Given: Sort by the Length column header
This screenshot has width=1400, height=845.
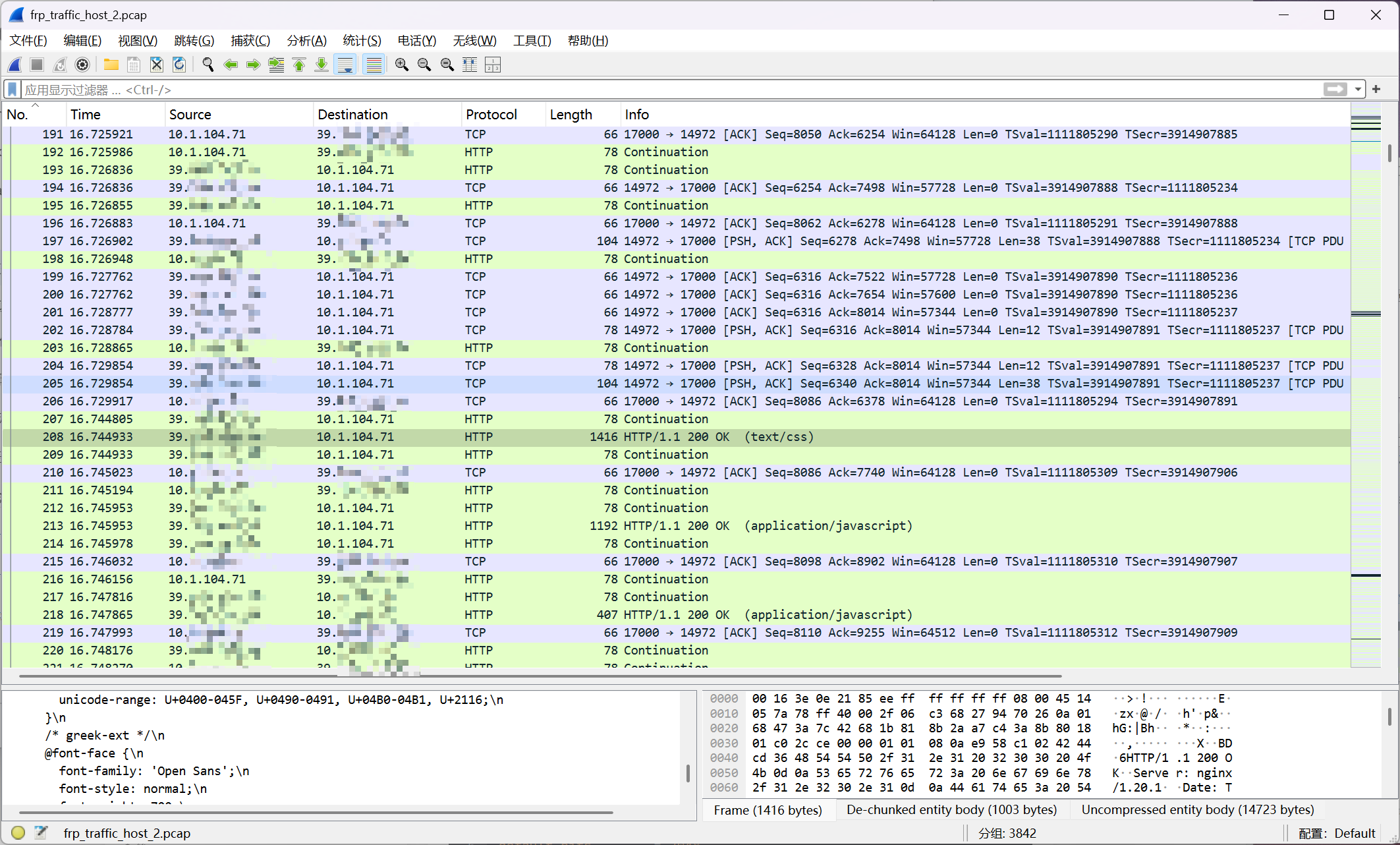Looking at the screenshot, I should tap(583, 115).
